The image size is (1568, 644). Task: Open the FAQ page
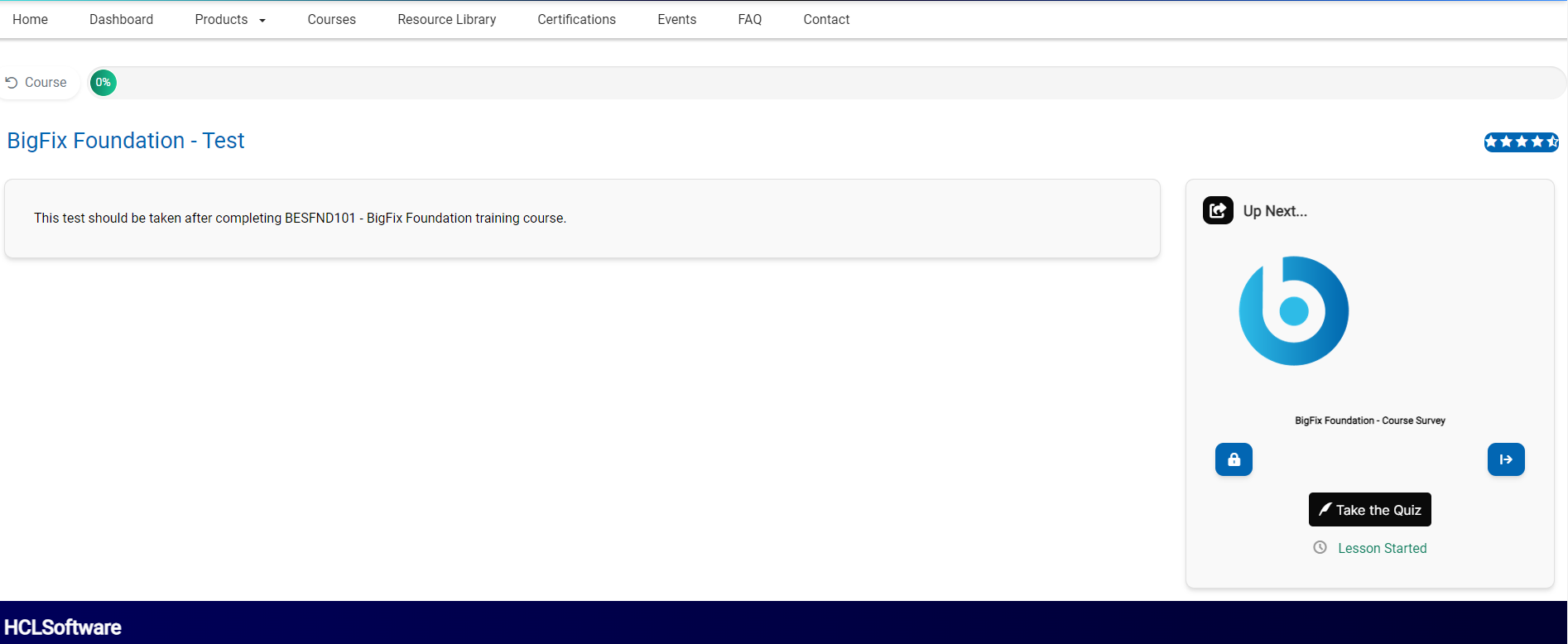[x=749, y=19]
